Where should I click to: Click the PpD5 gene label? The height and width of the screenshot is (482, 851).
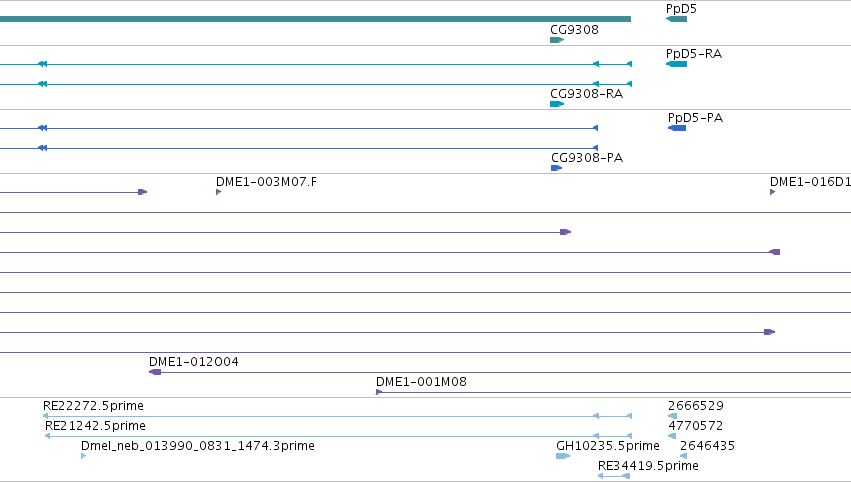[x=681, y=9]
